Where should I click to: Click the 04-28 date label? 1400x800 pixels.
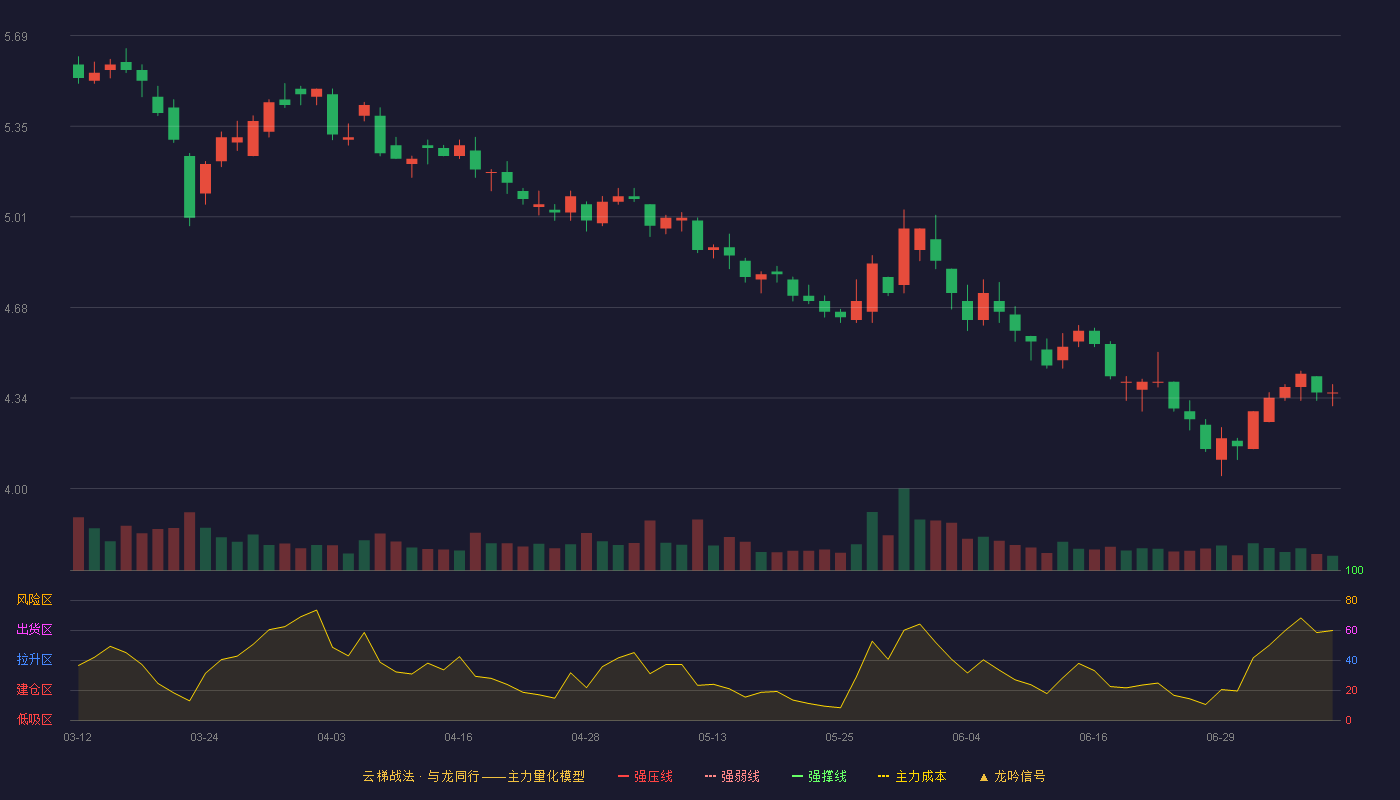coord(585,737)
